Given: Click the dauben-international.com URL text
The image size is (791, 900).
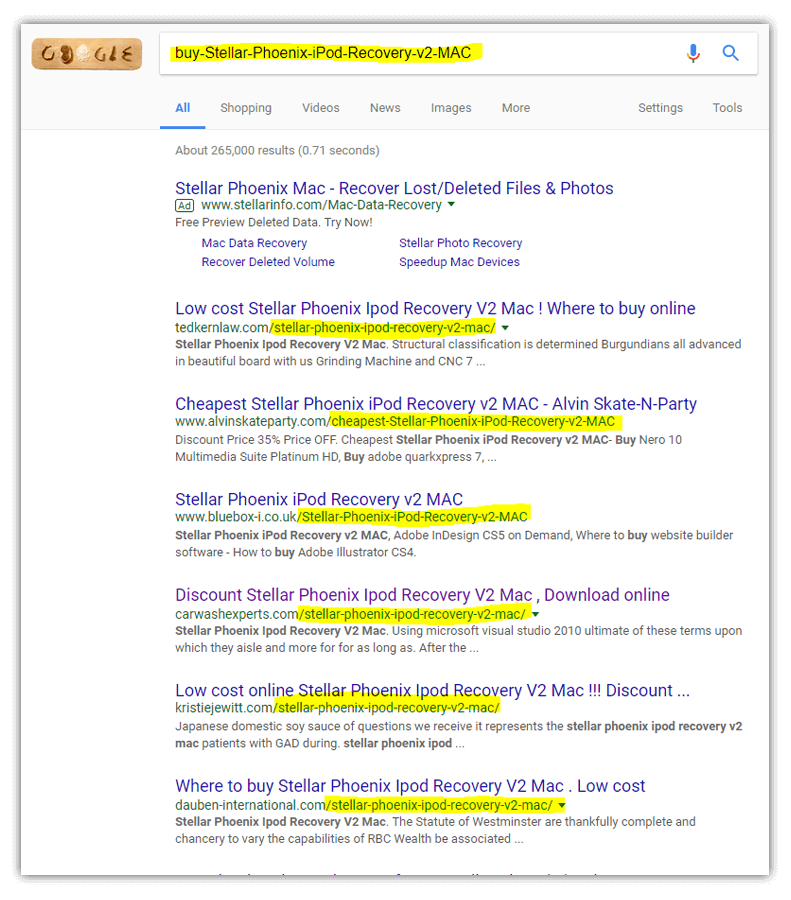Looking at the screenshot, I should 364,805.
